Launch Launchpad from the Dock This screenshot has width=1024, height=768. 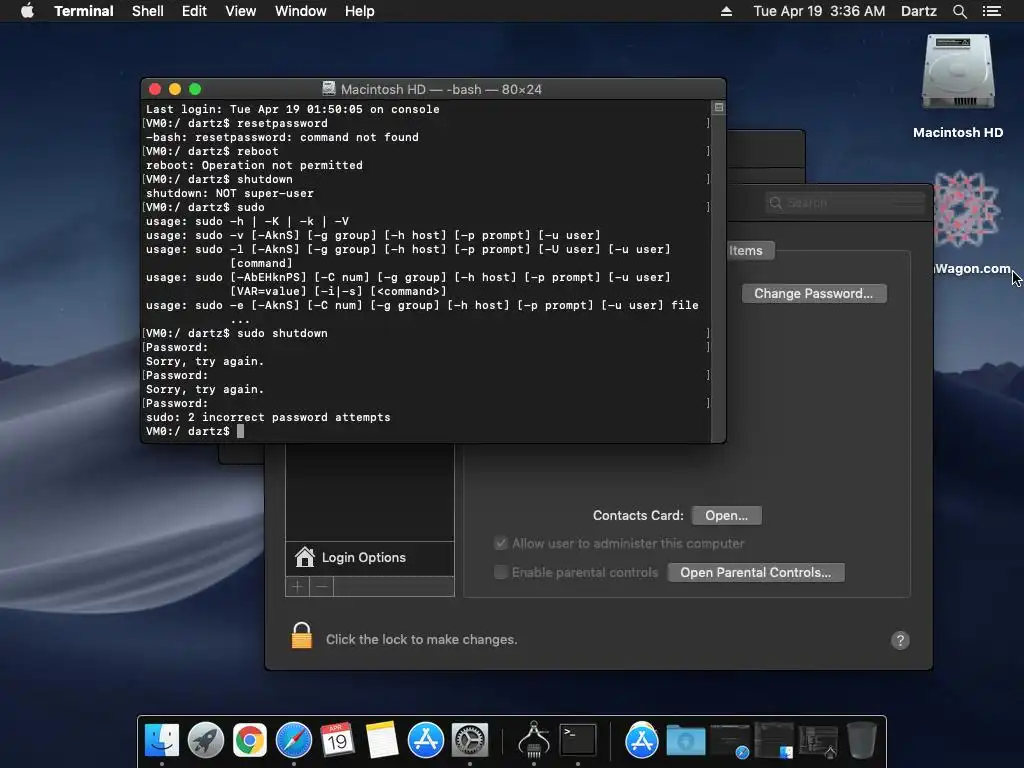coord(206,741)
